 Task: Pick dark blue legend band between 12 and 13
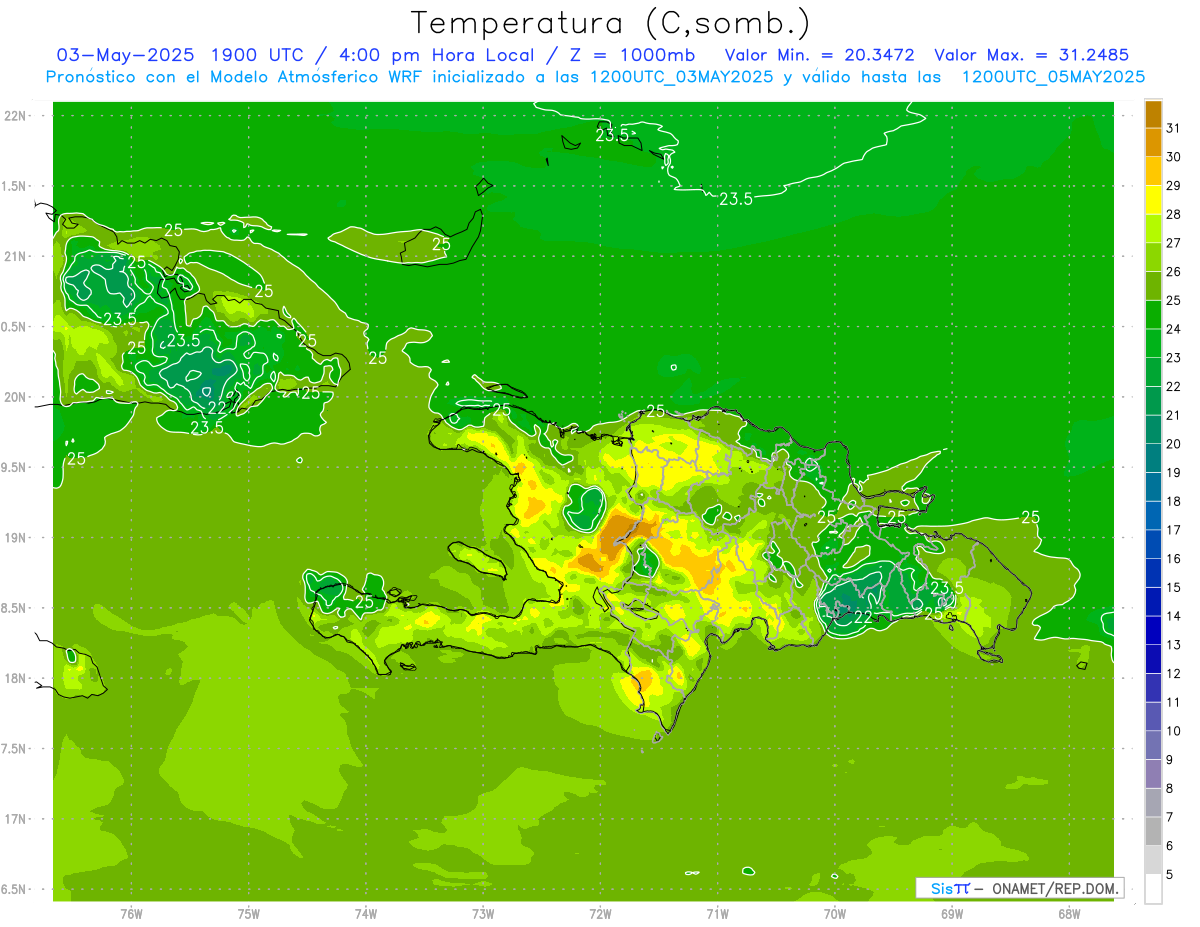click(1153, 659)
